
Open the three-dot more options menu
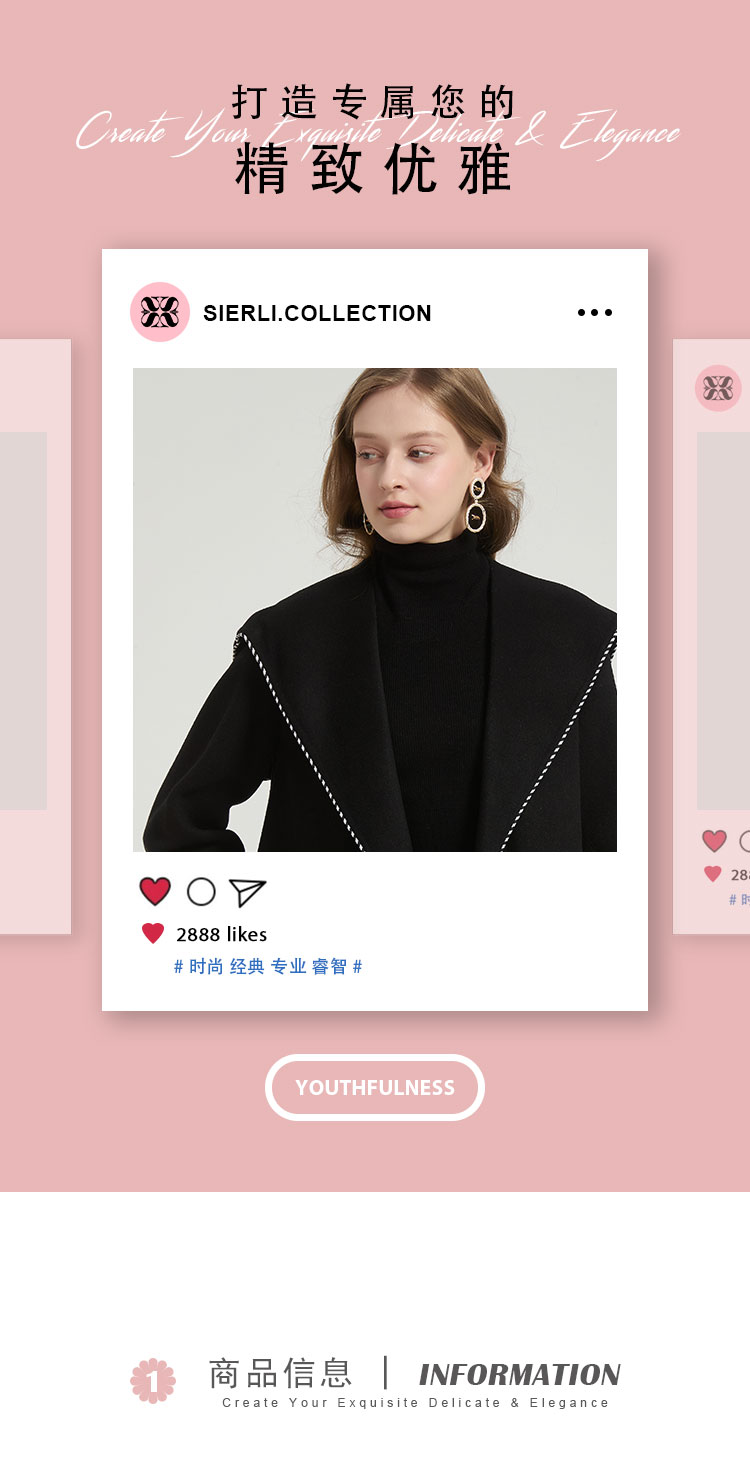click(595, 313)
